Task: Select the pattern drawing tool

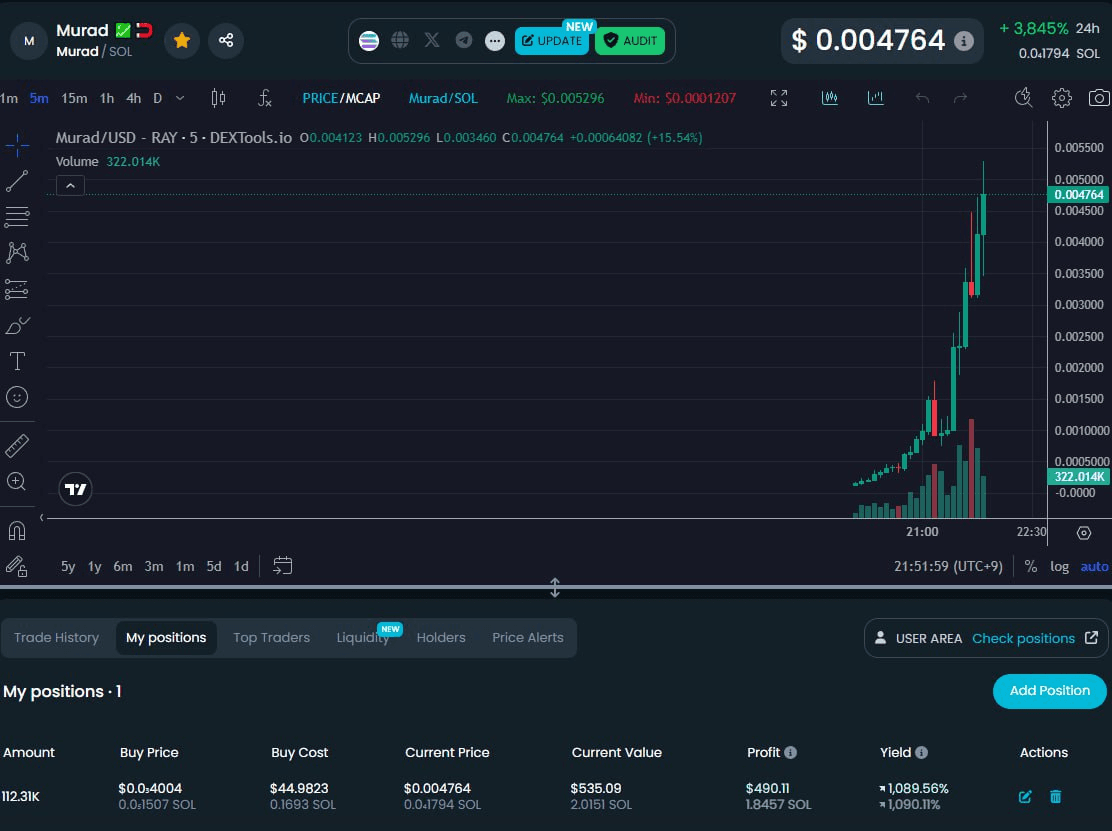Action: click(17, 253)
